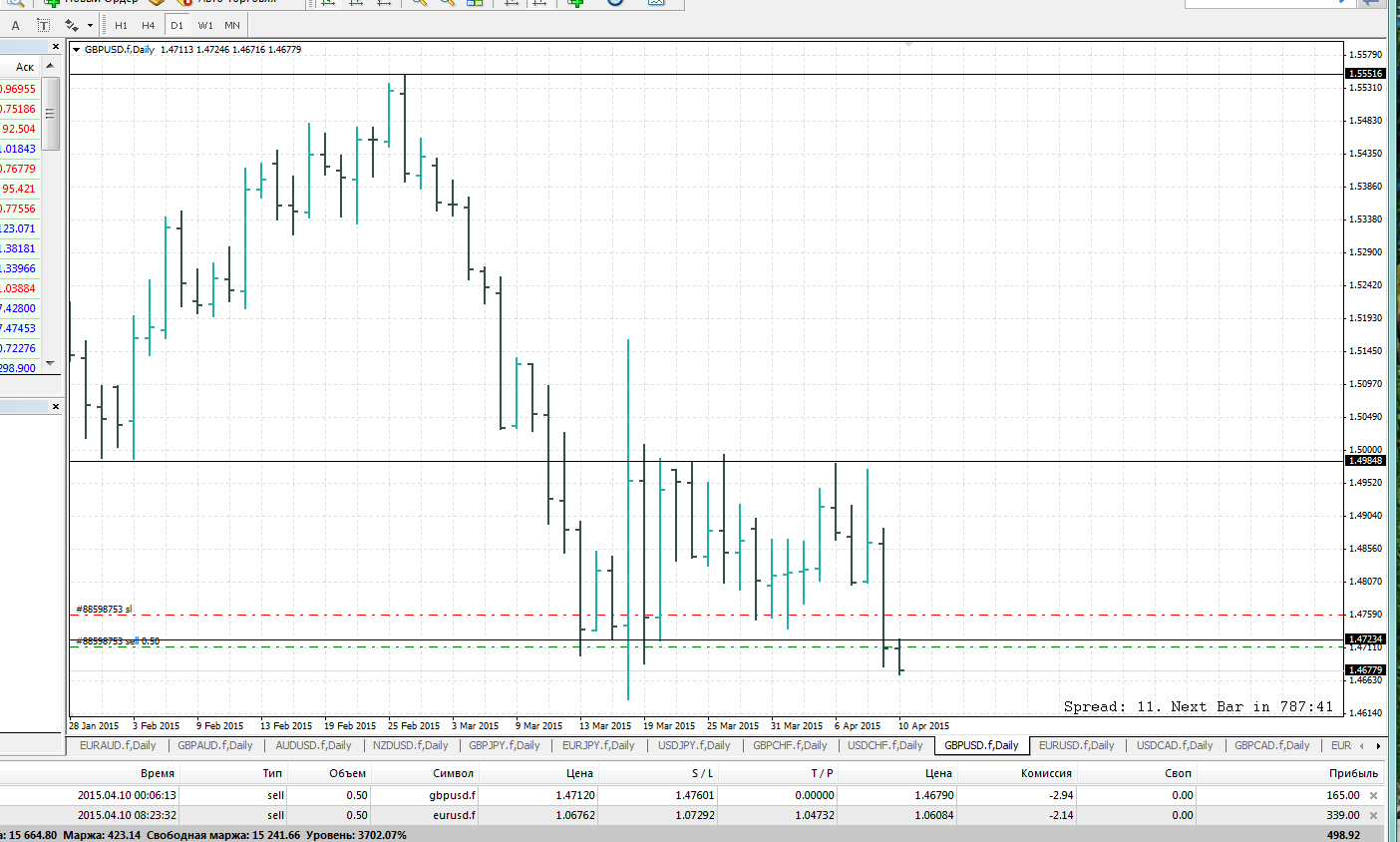Grab the quotes list scrollbar thumb
The height and width of the screenshot is (842, 1400).
(x=51, y=113)
